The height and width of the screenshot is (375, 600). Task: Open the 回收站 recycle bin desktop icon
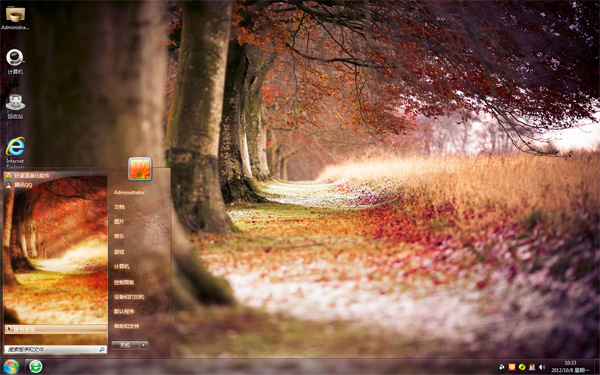15,106
